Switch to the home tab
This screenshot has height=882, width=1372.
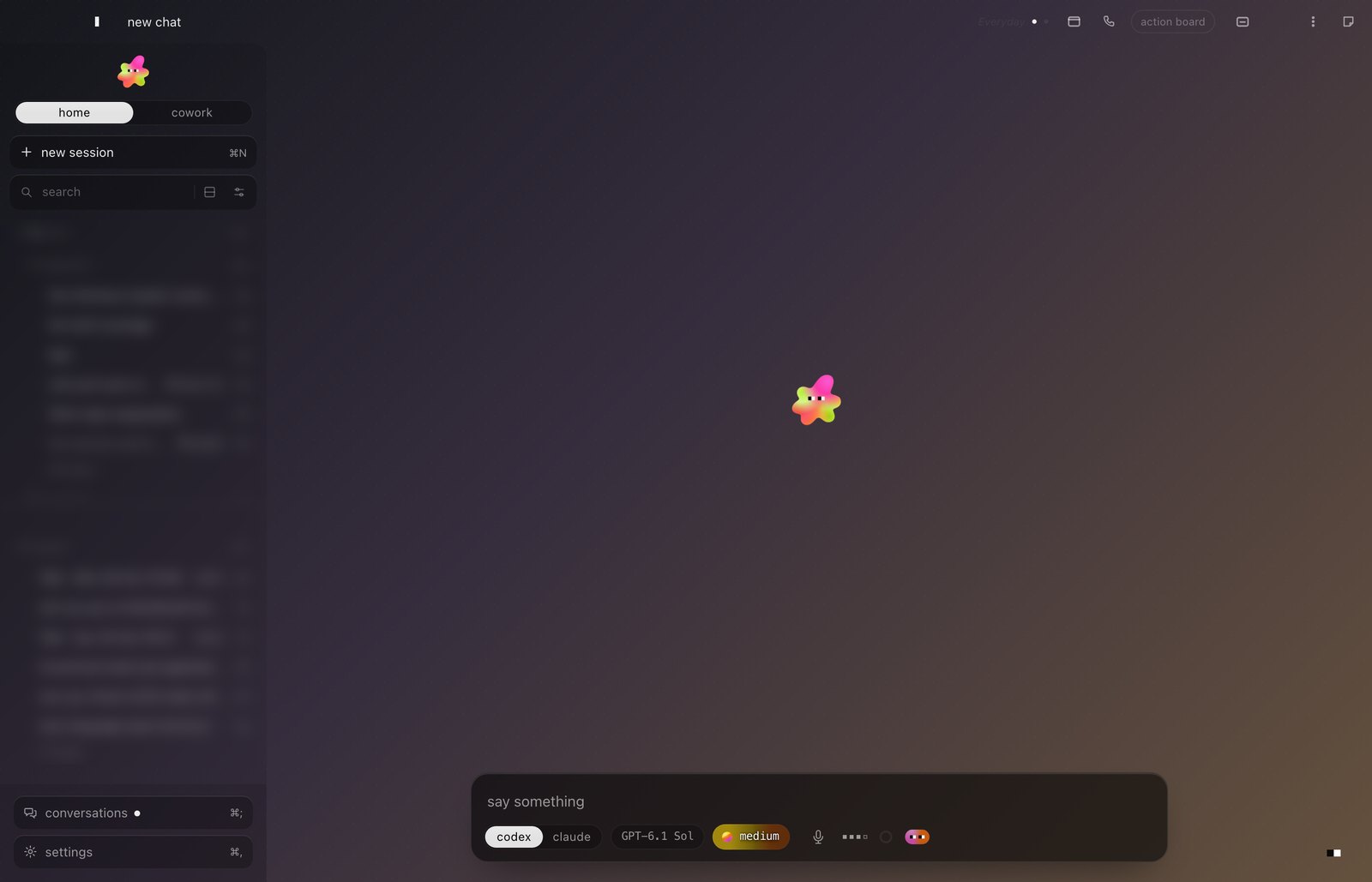pos(75,112)
